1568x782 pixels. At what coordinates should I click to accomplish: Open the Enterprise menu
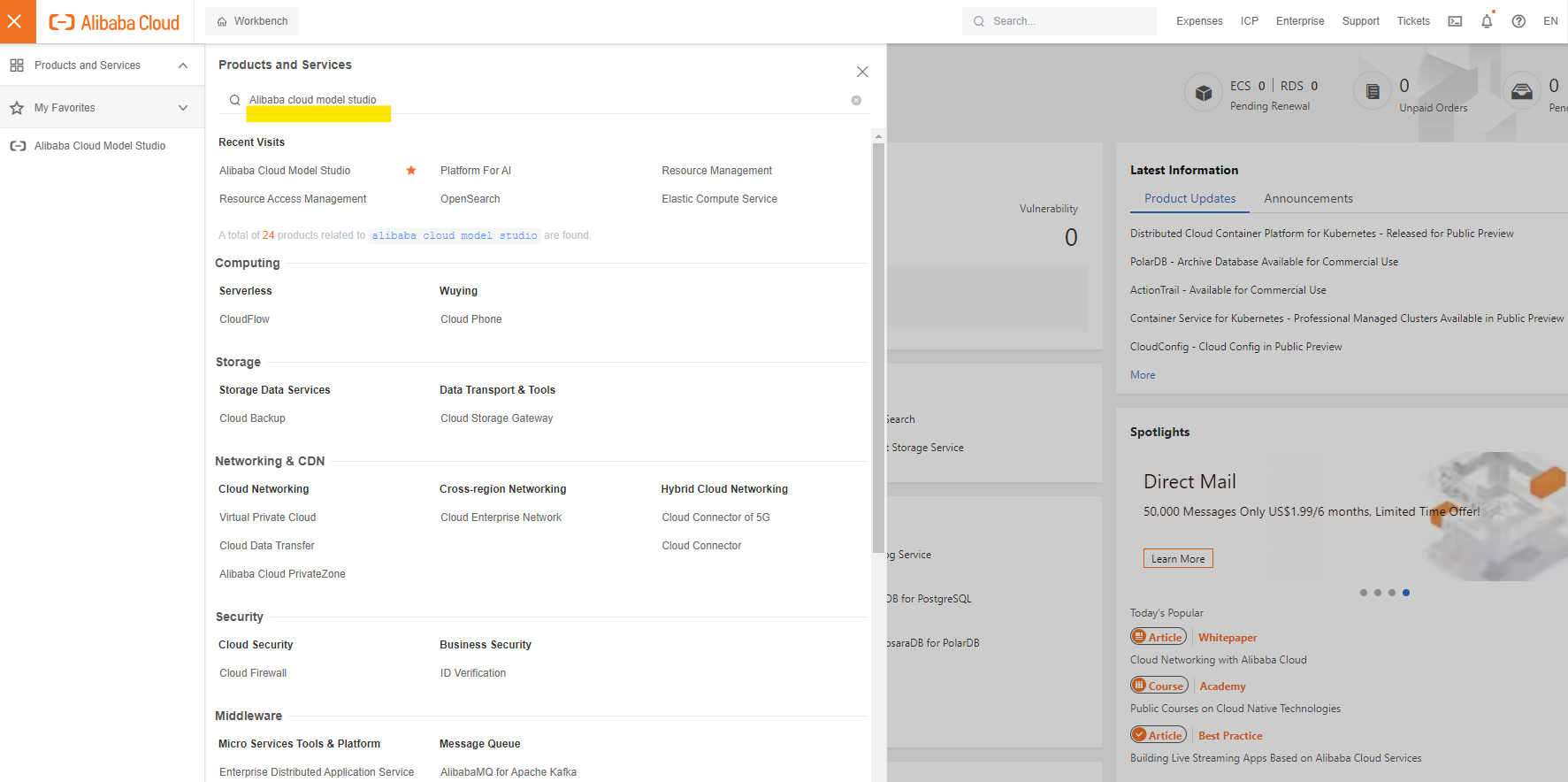(1300, 21)
